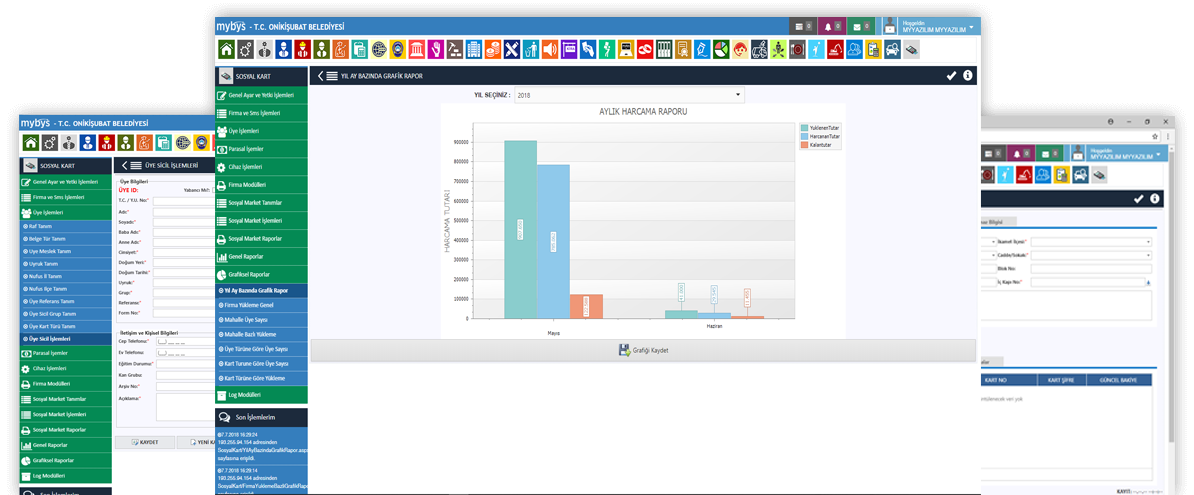Screen dimensions: 1194x495
Task: Expand Parasal İşlemler in the center sidebar
Action: (x=262, y=149)
